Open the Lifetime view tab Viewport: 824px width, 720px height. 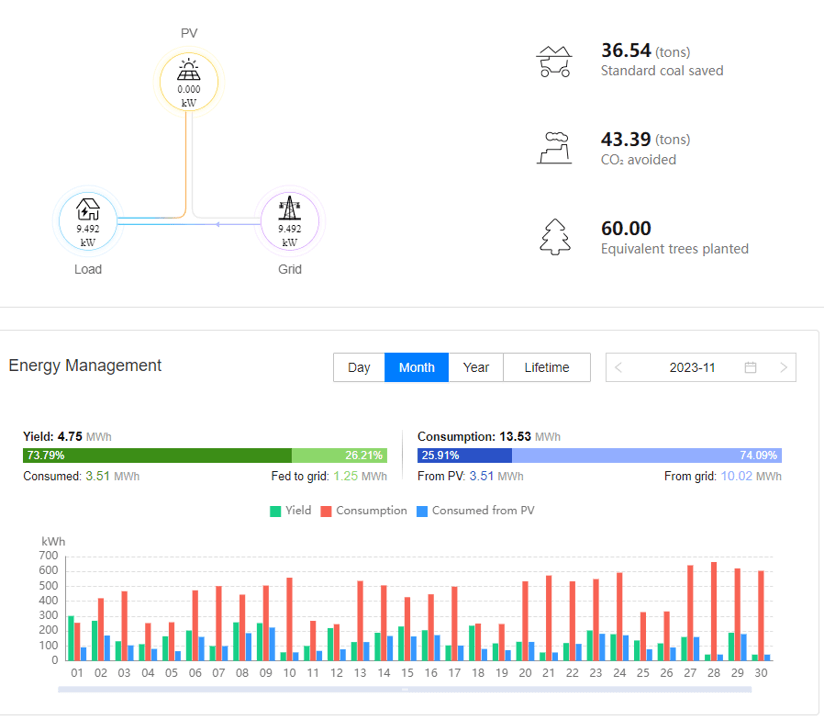[x=547, y=367]
